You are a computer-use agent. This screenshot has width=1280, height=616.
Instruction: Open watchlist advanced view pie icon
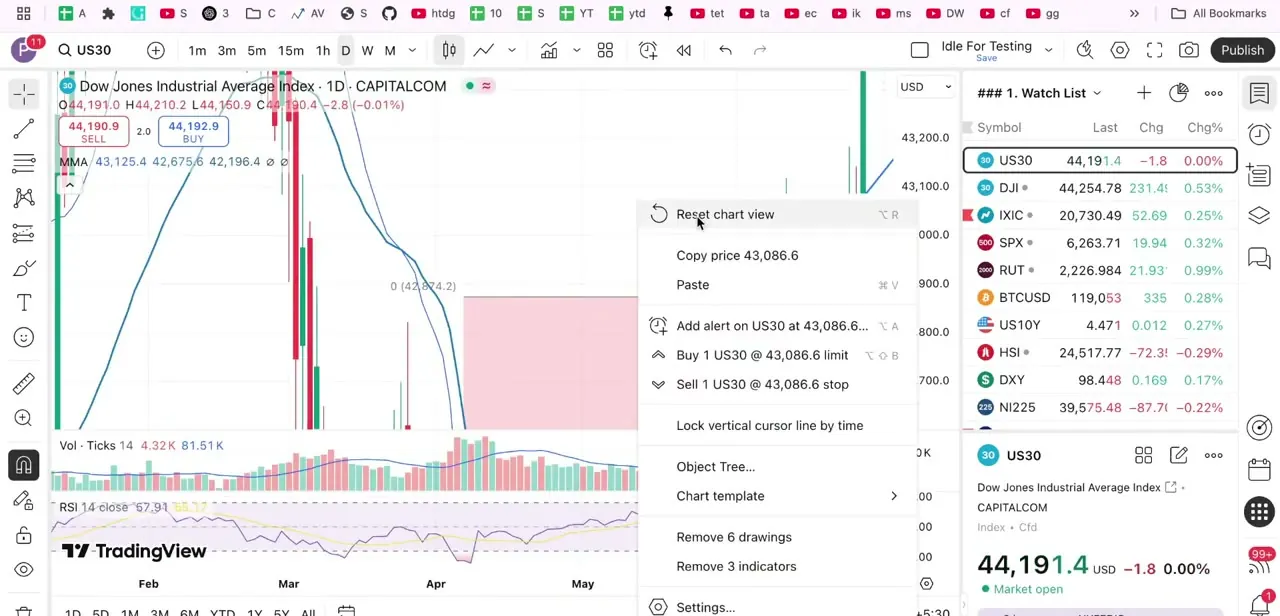pos(1178,93)
